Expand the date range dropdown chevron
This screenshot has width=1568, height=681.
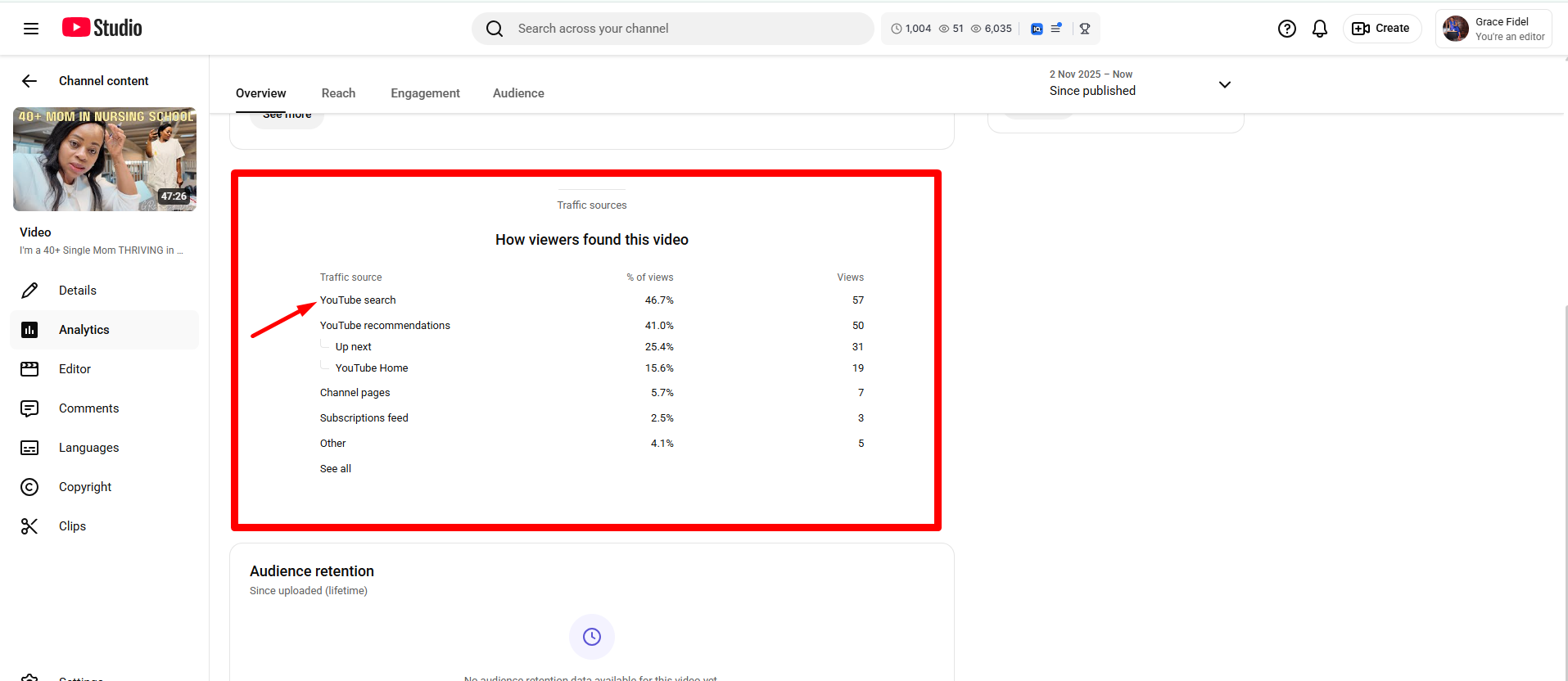(x=1224, y=84)
